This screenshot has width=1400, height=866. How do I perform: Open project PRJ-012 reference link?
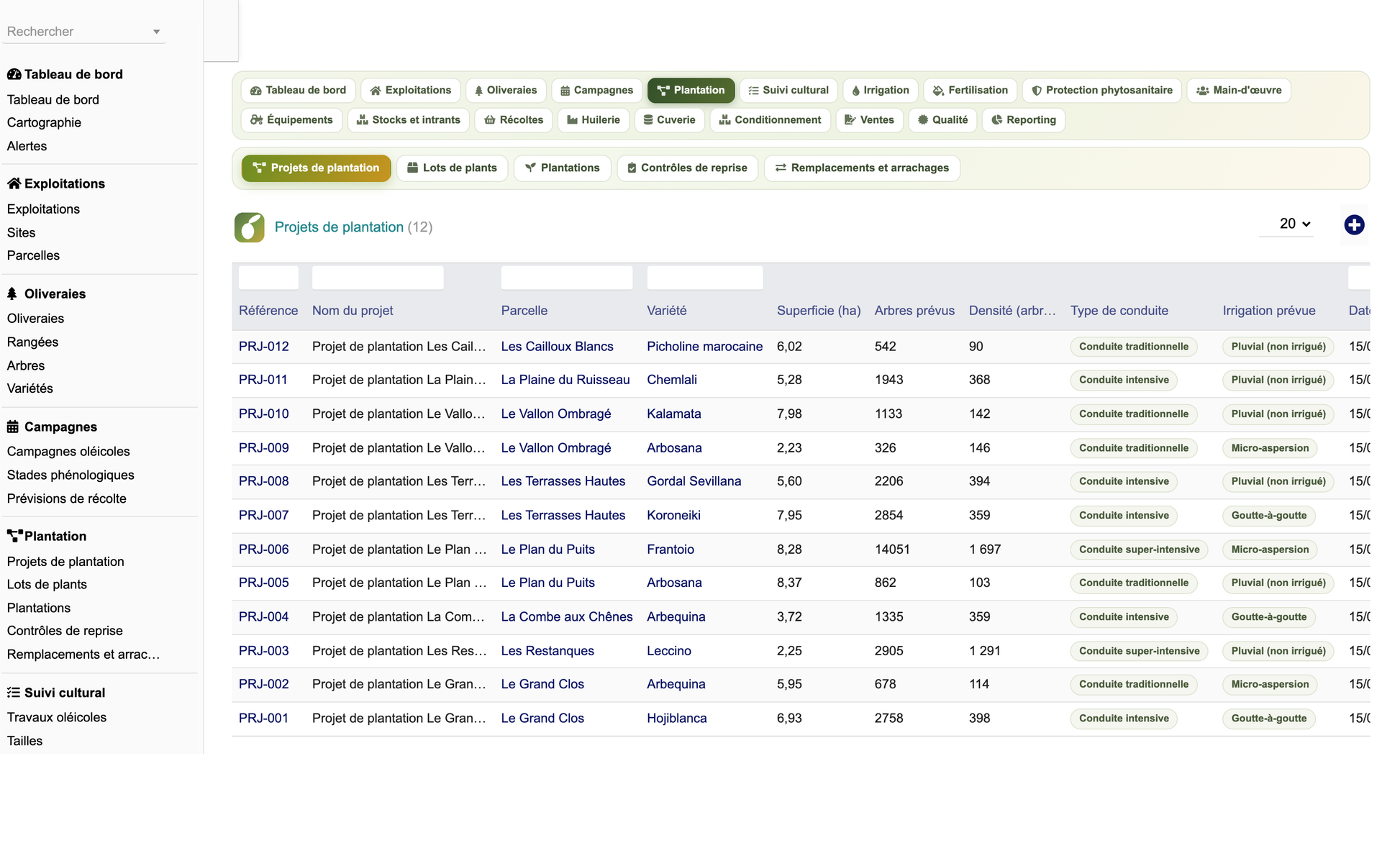pyautogui.click(x=264, y=347)
